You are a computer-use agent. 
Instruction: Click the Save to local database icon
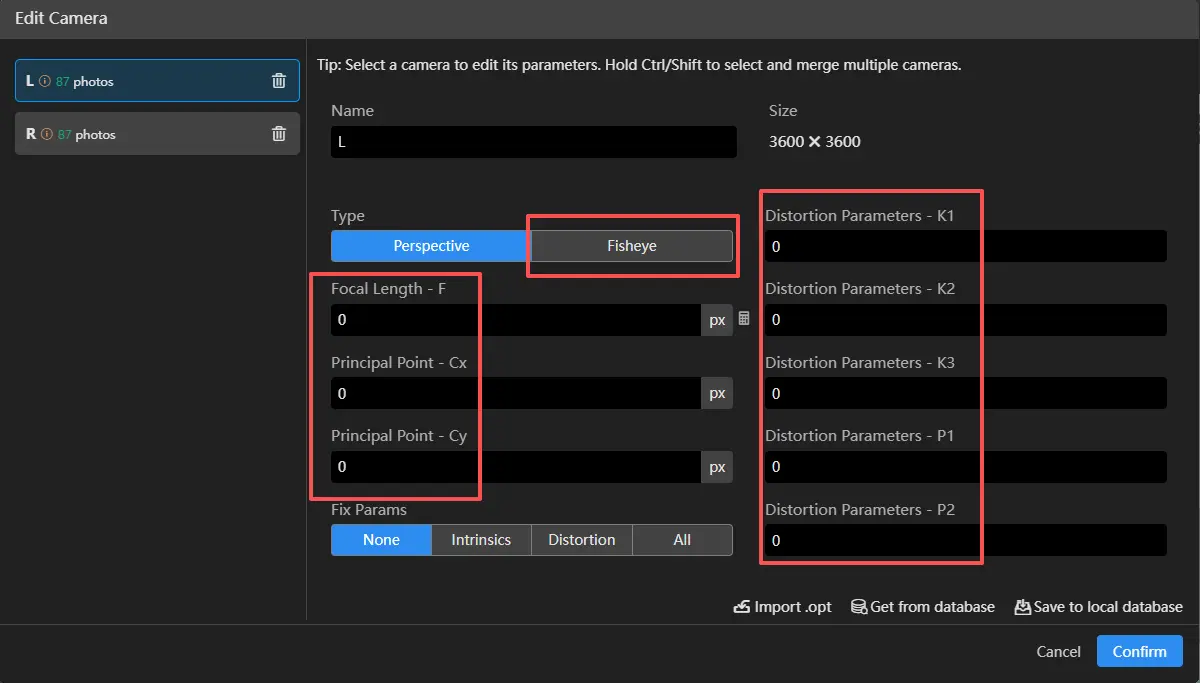[1022, 607]
